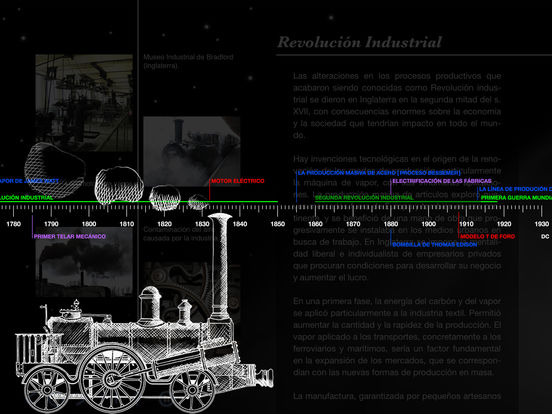Open the steam locomotive photo thumbnail

[192, 151]
